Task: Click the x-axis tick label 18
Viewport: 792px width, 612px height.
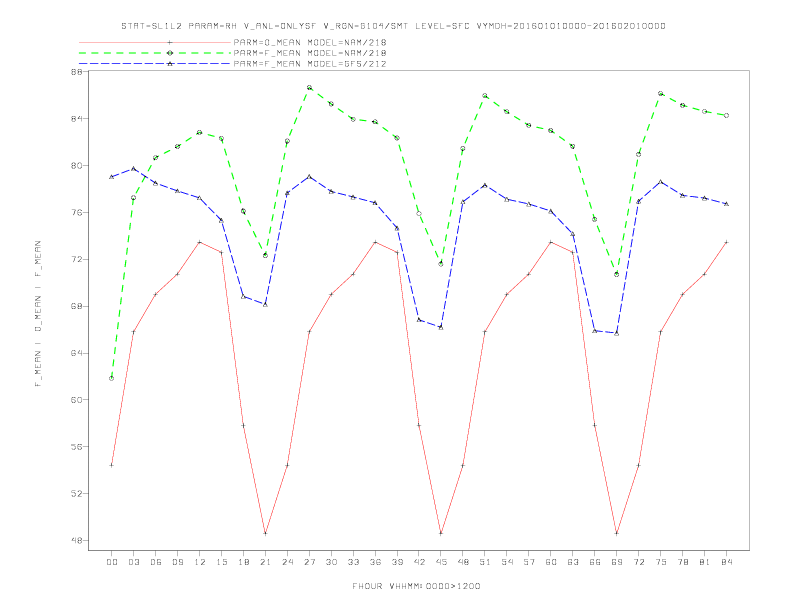Action: click(243, 562)
